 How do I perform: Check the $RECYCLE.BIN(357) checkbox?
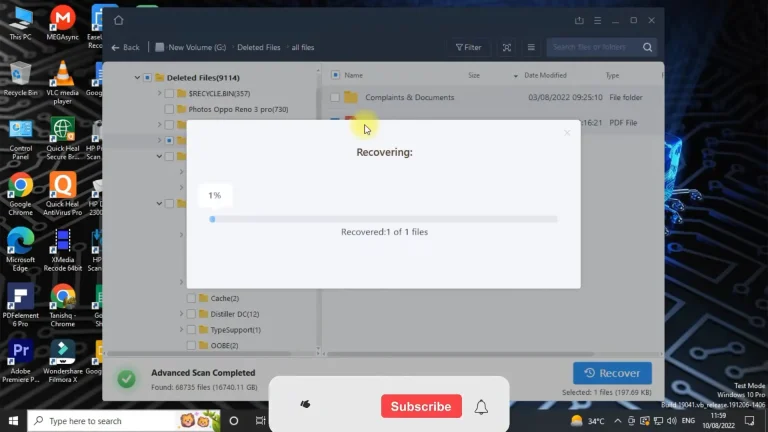coord(169,94)
